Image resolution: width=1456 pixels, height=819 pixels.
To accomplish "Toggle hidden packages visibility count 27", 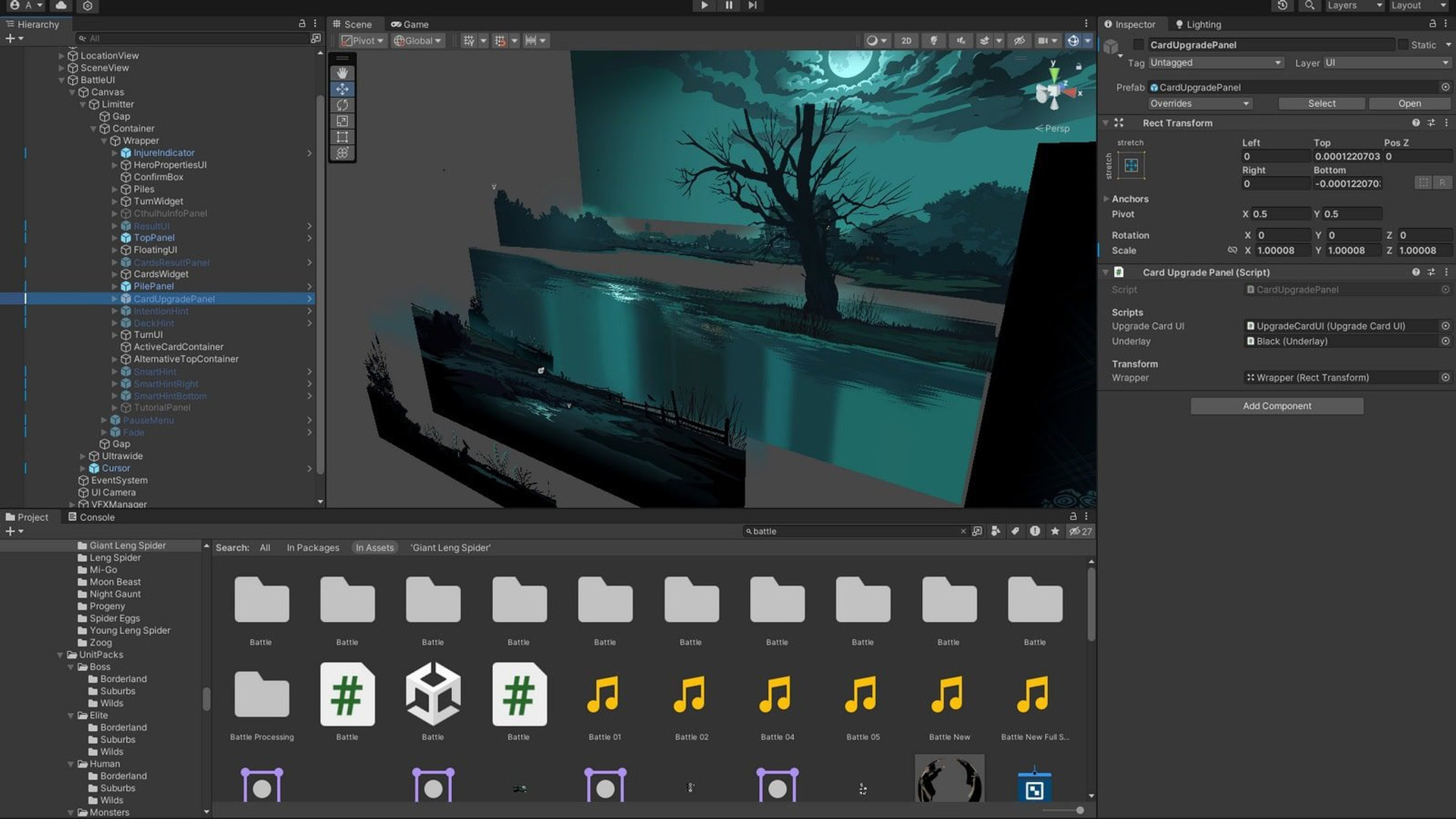I will click(1081, 532).
